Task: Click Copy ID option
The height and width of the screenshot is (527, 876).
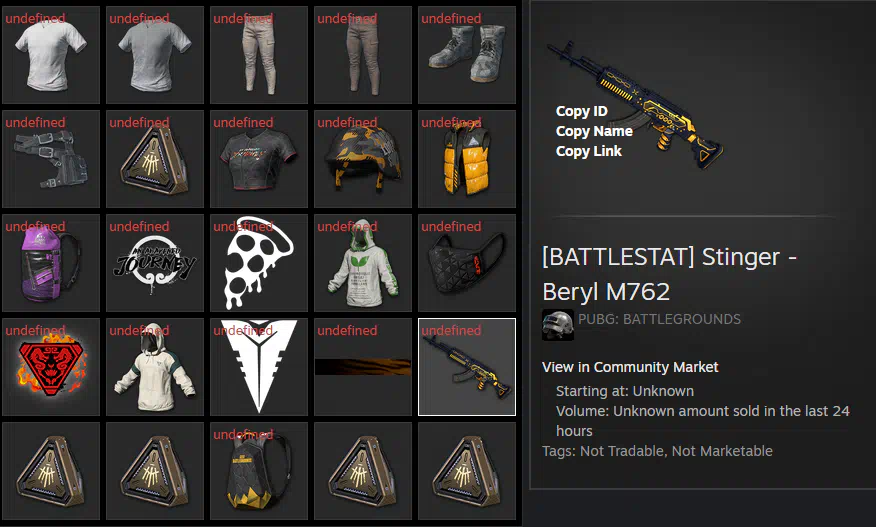Action: [x=582, y=111]
